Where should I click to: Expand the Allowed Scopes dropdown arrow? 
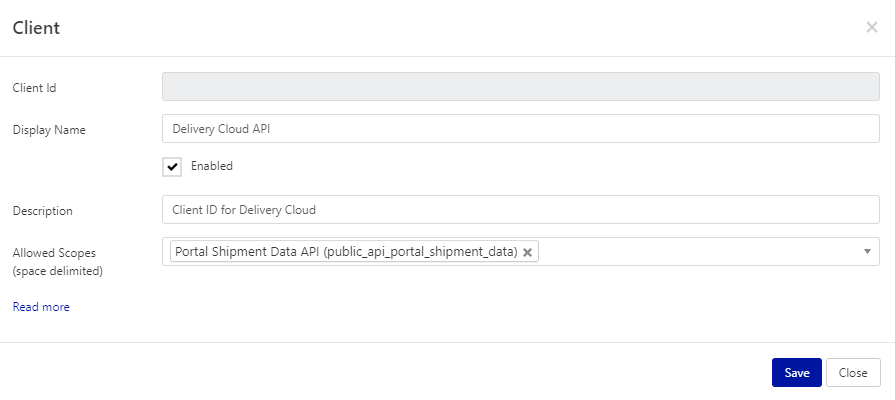pos(867,251)
